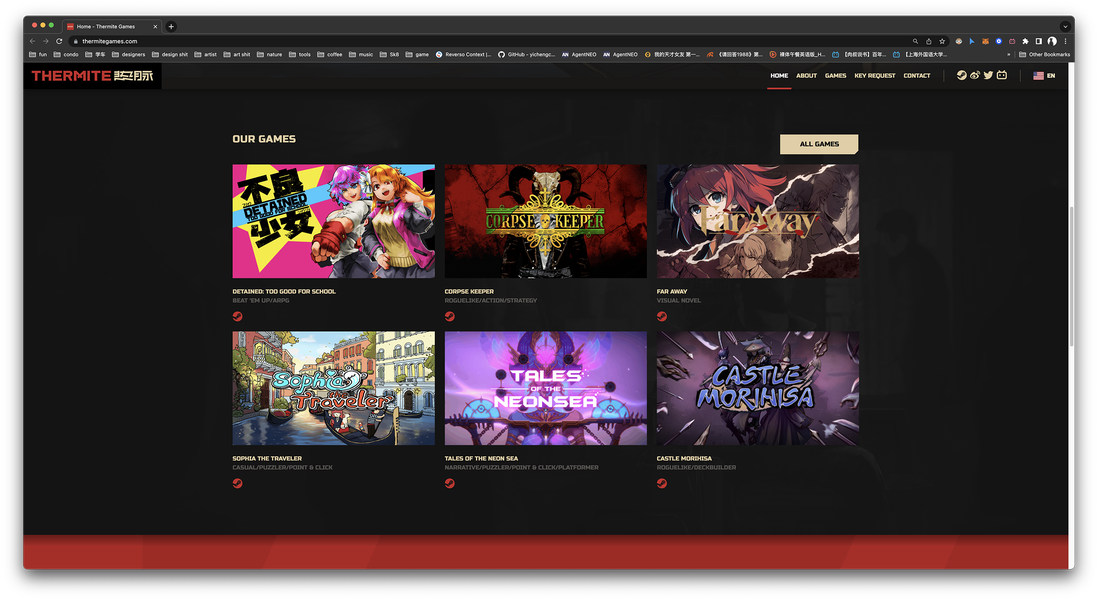Bookmark this page with the star icon
Screen dimensions: 1098x600
click(942, 41)
